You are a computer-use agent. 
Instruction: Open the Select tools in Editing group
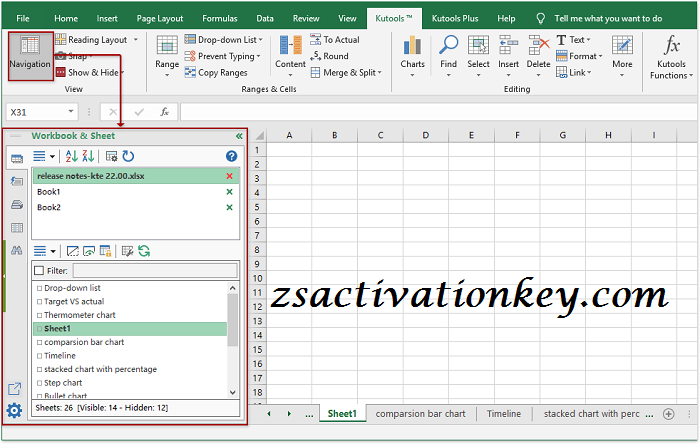click(478, 56)
